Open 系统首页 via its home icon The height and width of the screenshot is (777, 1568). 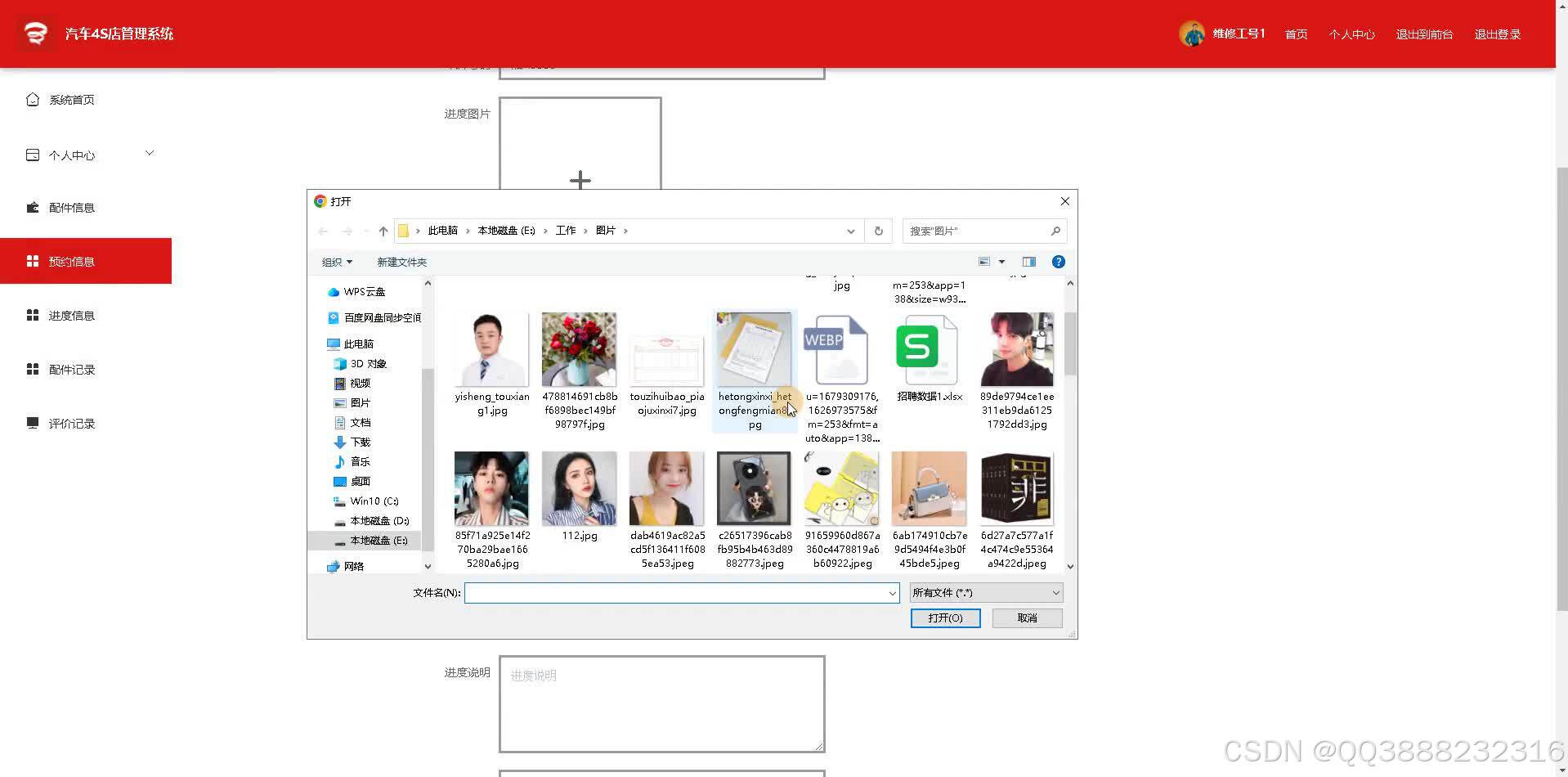click(33, 99)
